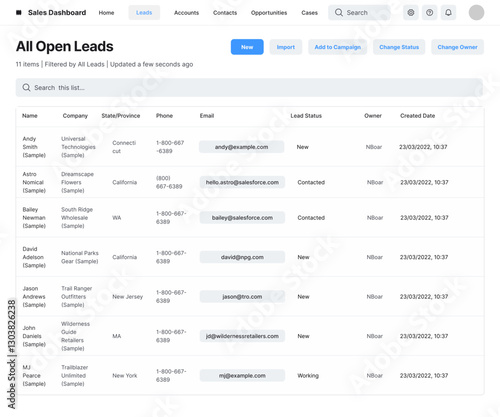Image resolution: width=500 pixels, height=417 pixels.
Task: Click email andy@example.com
Action: pos(241,147)
